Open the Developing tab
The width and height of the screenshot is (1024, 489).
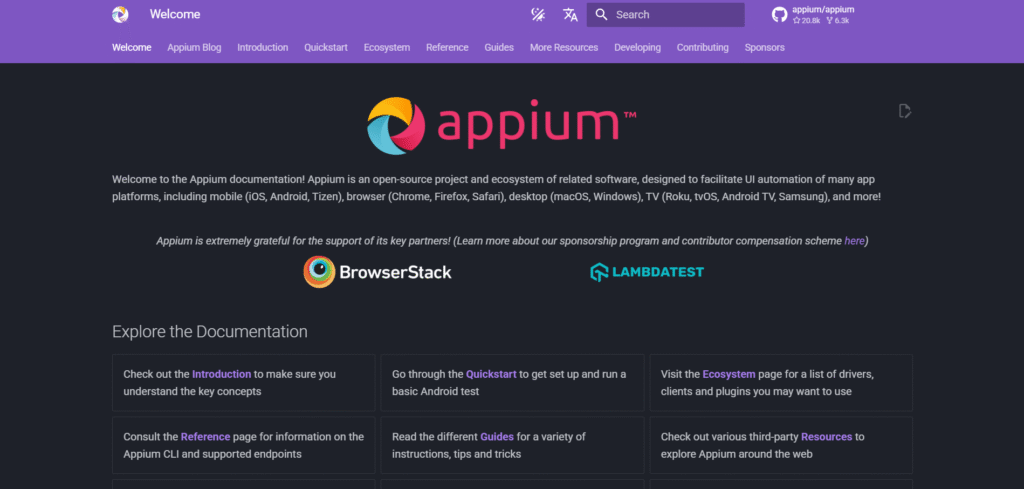(x=637, y=48)
